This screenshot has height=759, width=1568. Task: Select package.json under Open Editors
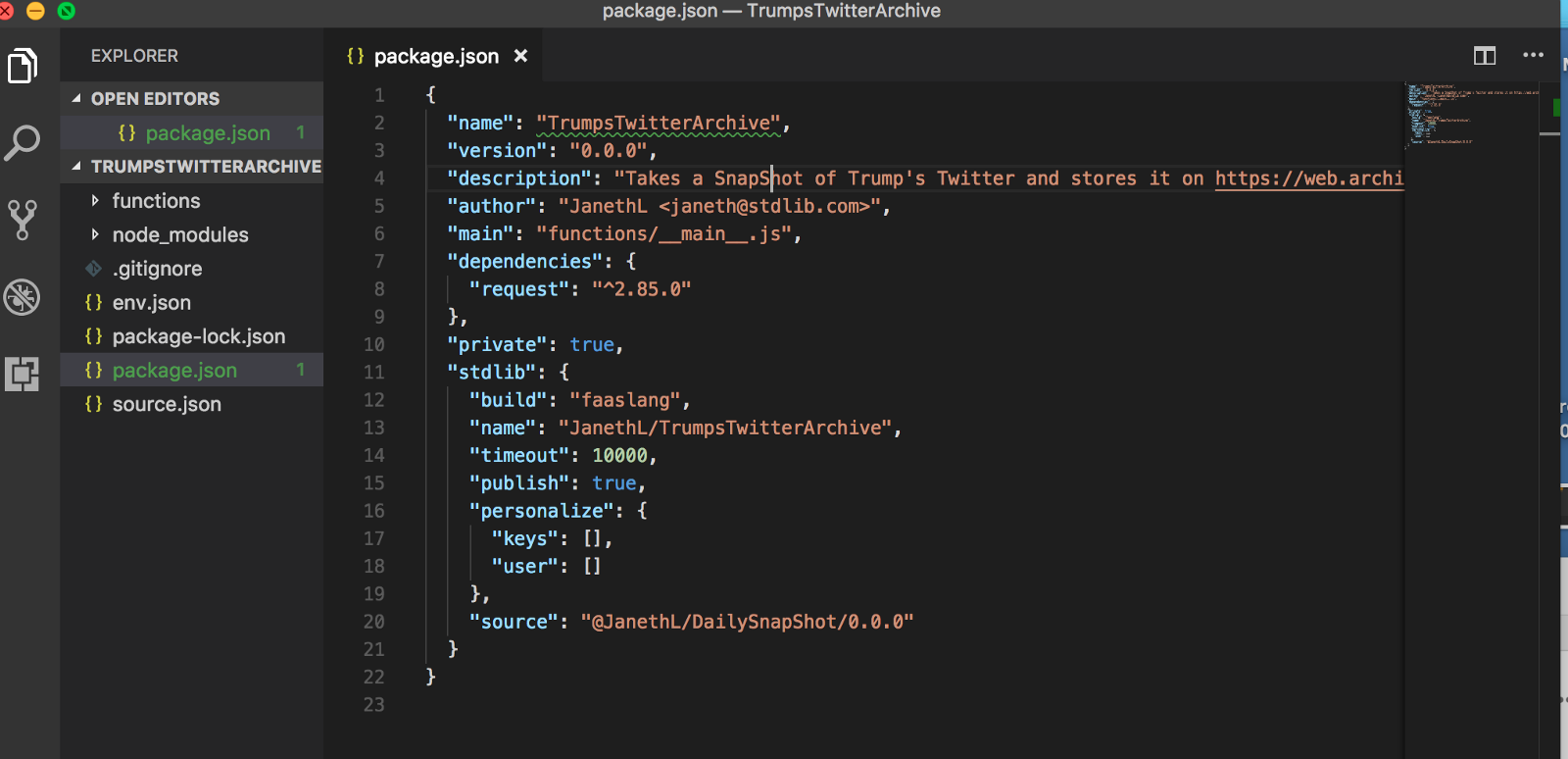pos(192,132)
